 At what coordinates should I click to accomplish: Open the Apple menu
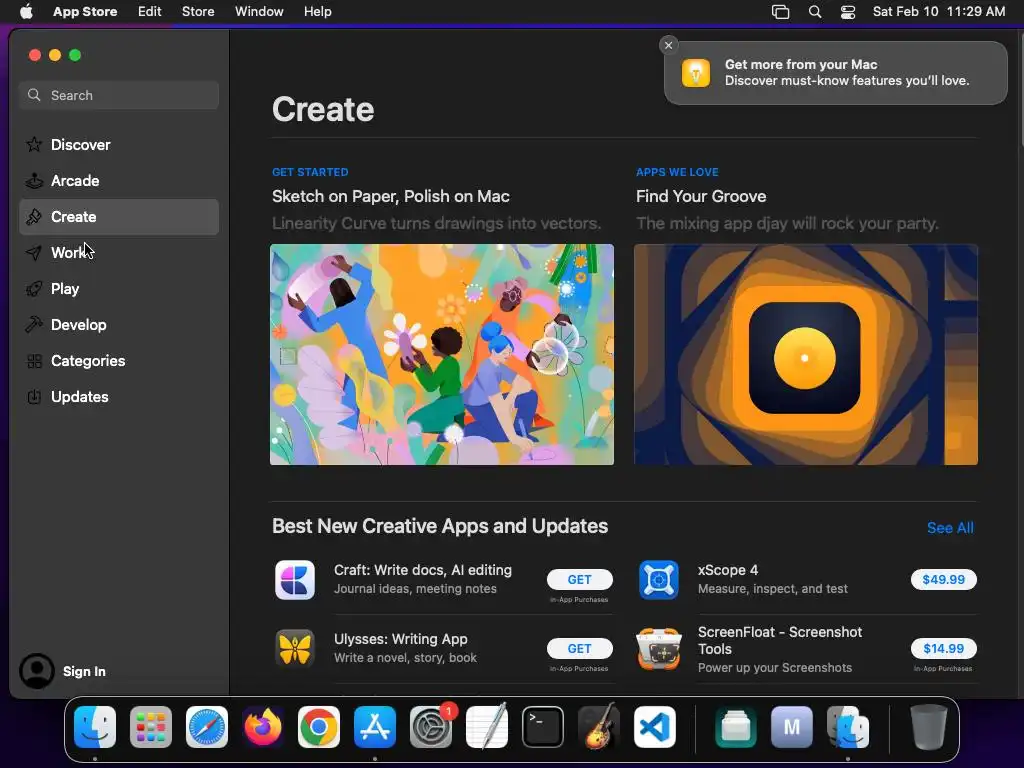tap(26, 12)
